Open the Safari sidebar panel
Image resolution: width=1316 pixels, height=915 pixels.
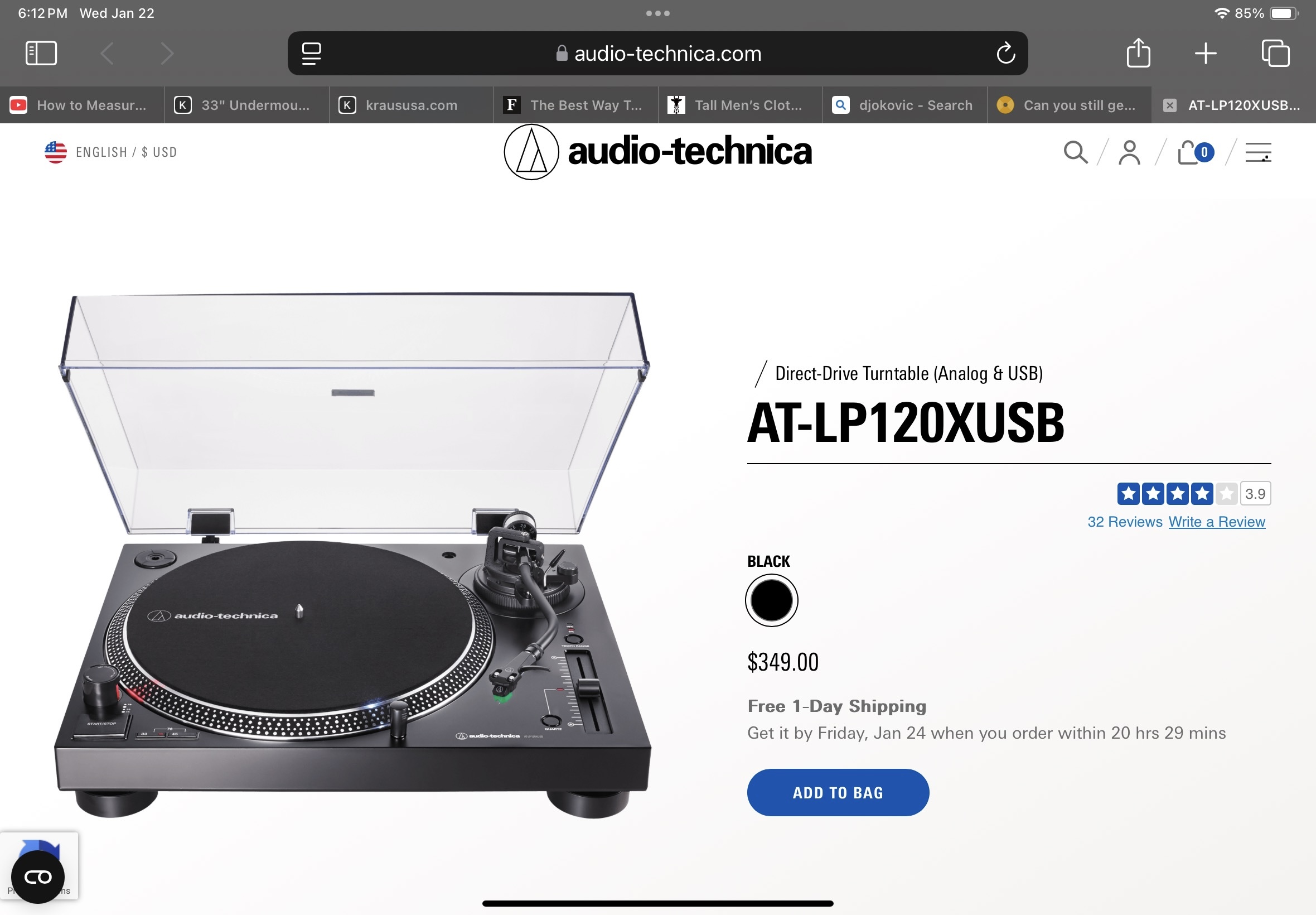[41, 54]
